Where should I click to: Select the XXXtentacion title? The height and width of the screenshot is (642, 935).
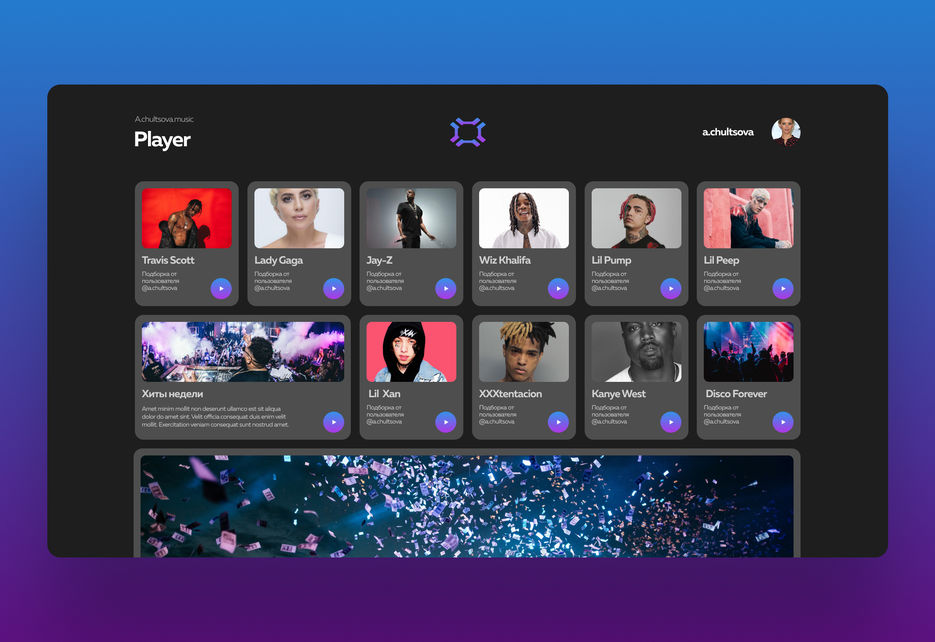tap(510, 393)
